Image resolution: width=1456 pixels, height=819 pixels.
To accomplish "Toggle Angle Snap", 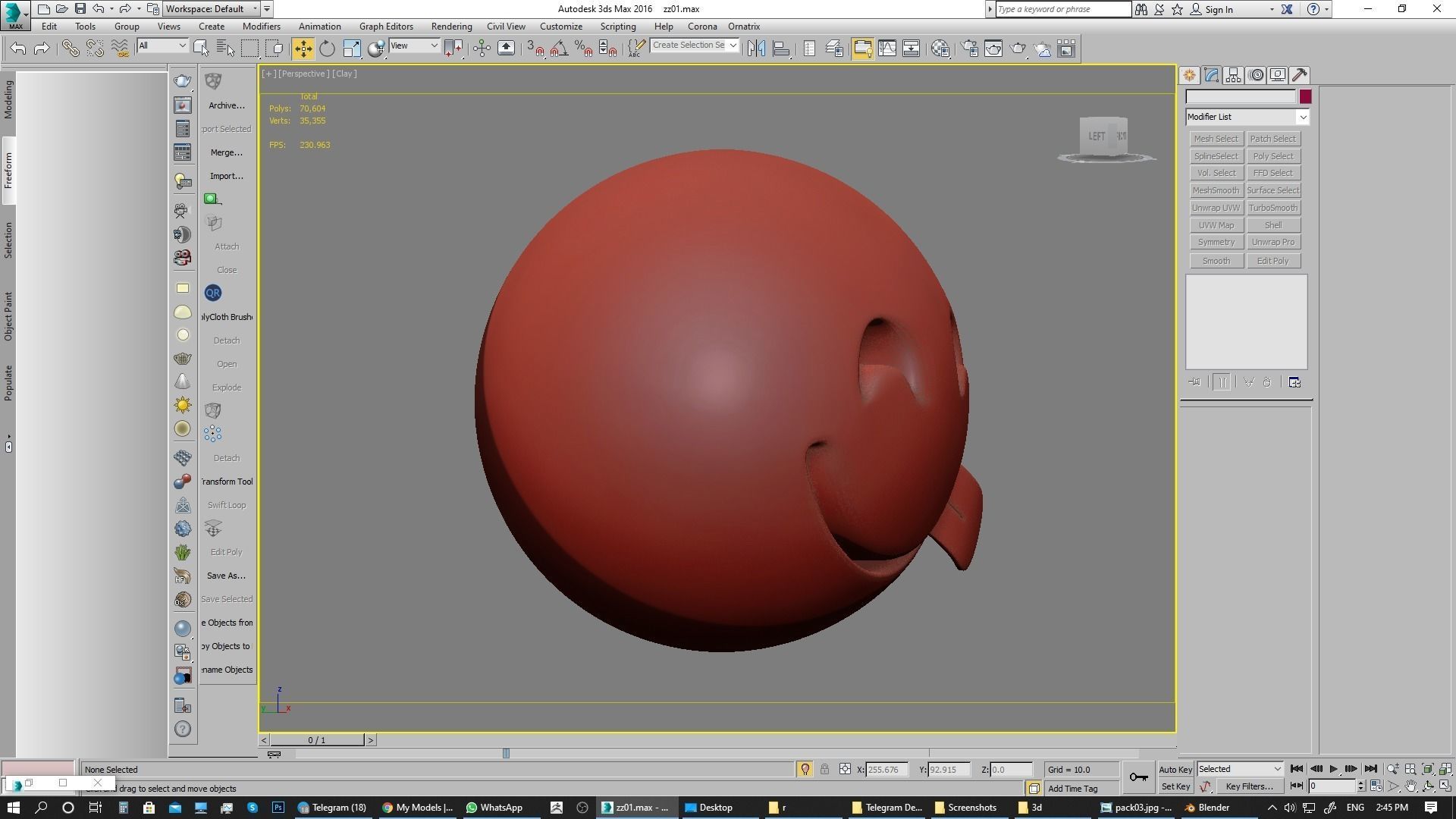I will coord(560,49).
